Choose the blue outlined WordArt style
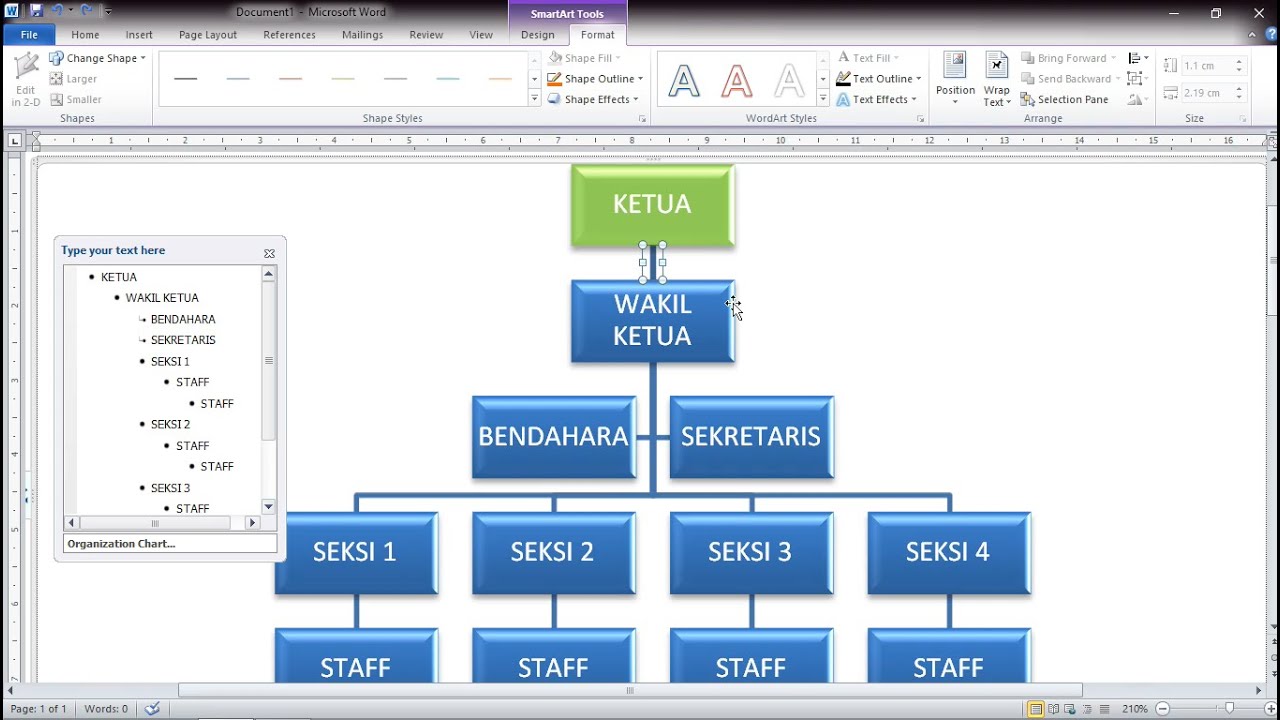Screen dimensions: 1280x720 (x=684, y=80)
